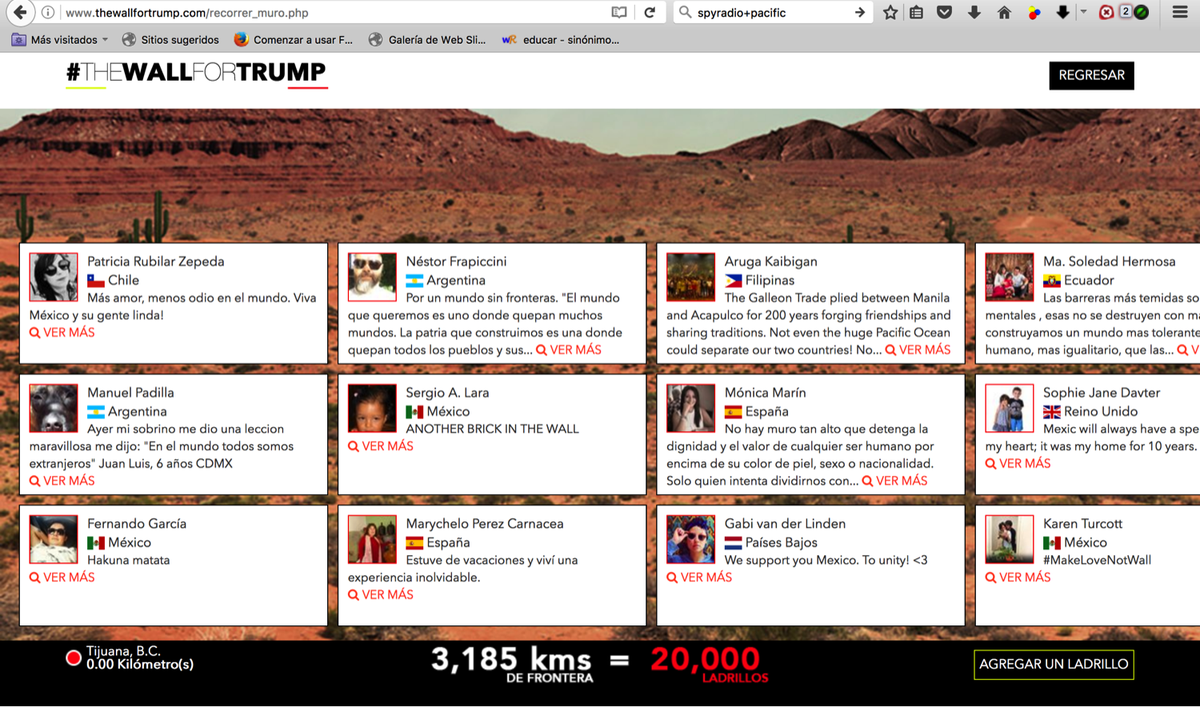Click the #THEWALLFORTRUMP logo
1200x707 pixels.
pyautogui.click(x=196, y=73)
